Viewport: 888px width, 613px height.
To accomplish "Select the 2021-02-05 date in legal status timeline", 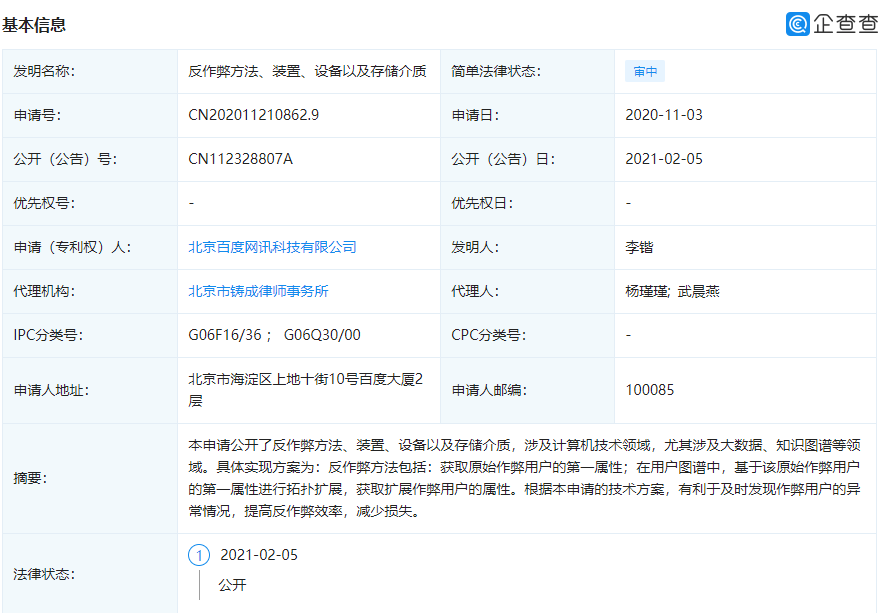I will (x=259, y=555).
